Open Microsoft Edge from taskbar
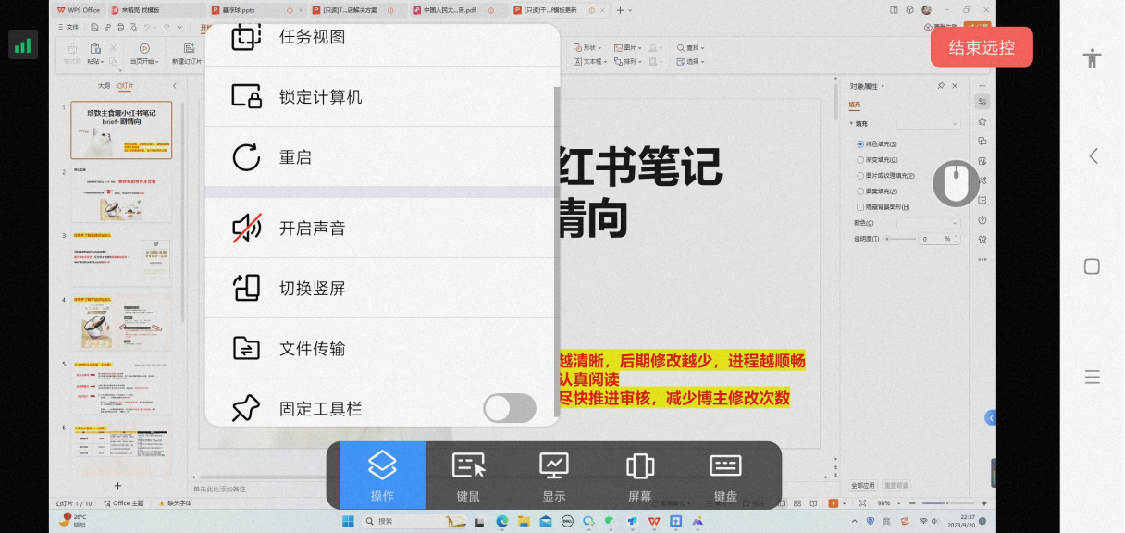Image resolution: width=1125 pixels, height=533 pixels. pos(502,521)
